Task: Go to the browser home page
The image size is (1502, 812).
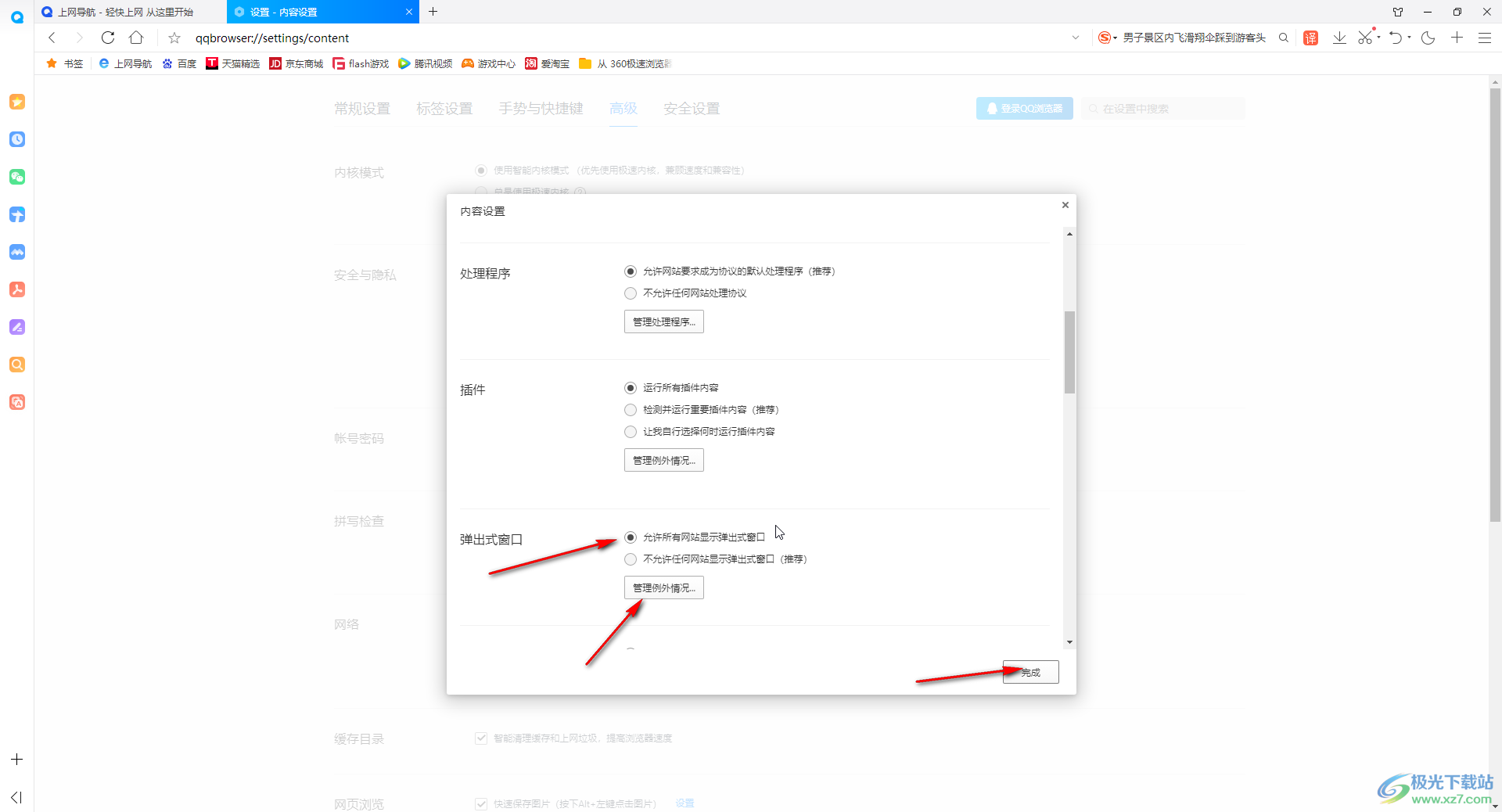Action: (136, 38)
